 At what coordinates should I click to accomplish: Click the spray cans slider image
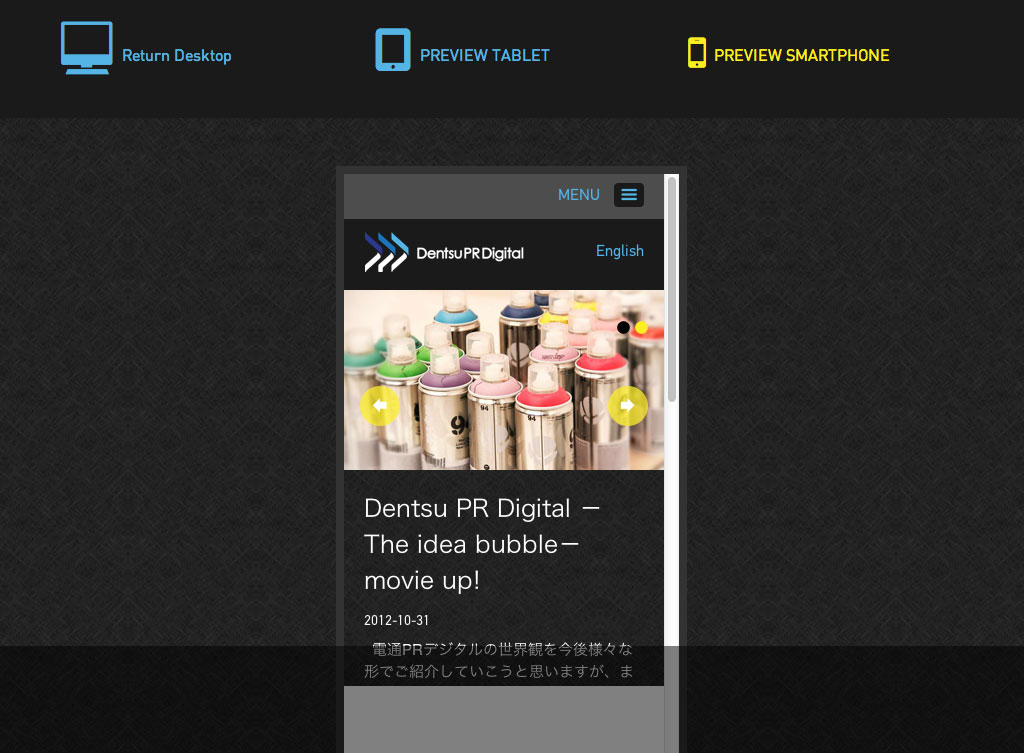point(504,380)
